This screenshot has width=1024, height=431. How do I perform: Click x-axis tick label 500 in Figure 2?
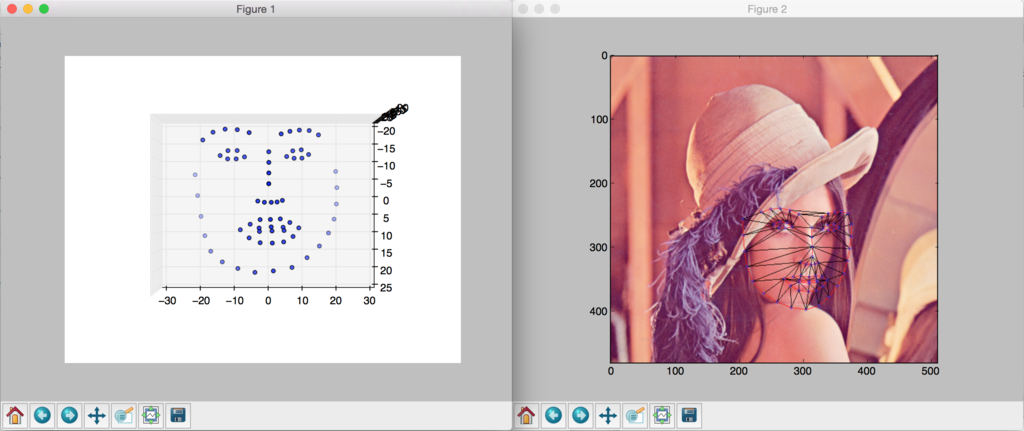pos(931,372)
